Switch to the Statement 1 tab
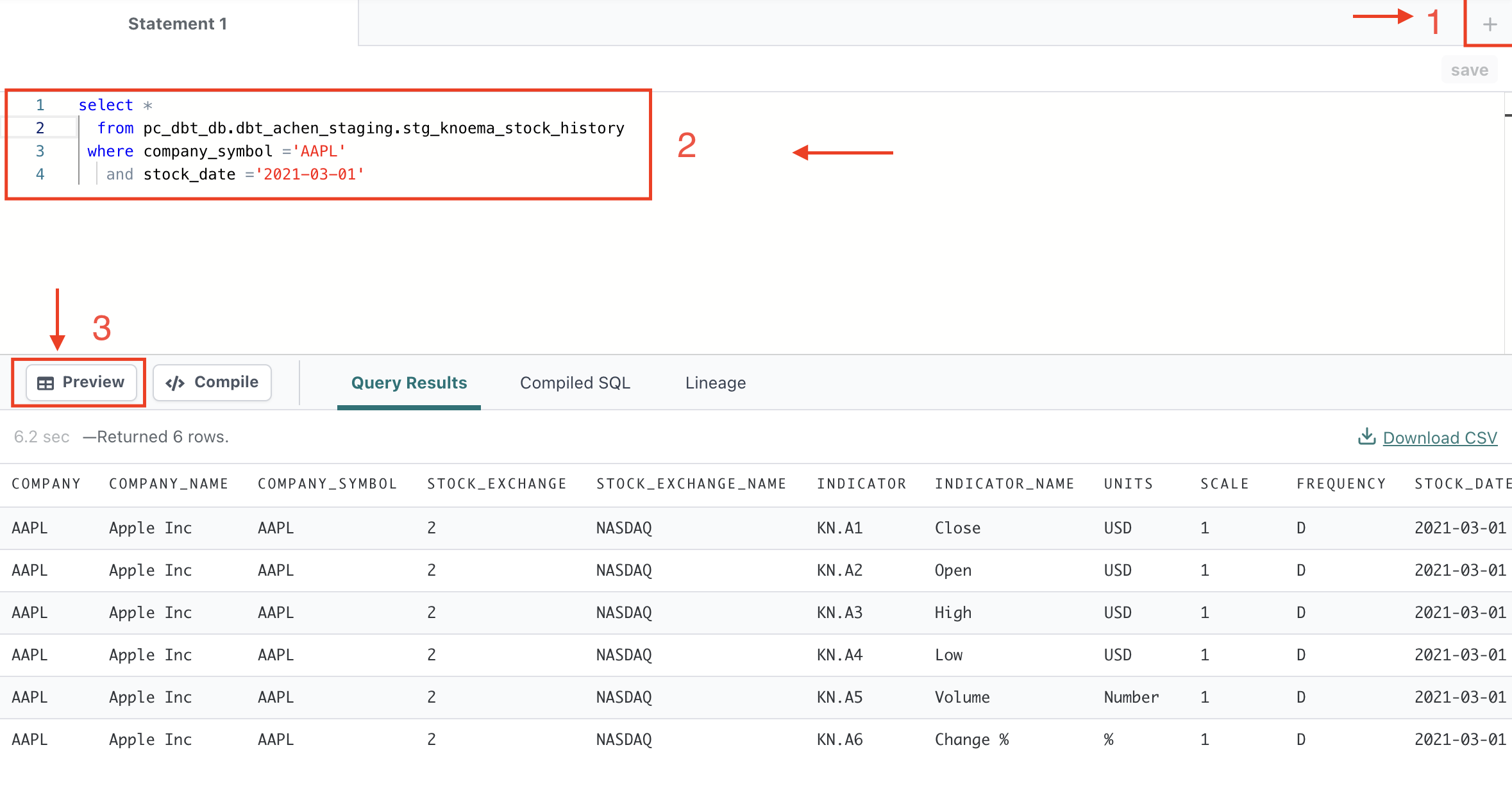The width and height of the screenshot is (1512, 786). (178, 24)
